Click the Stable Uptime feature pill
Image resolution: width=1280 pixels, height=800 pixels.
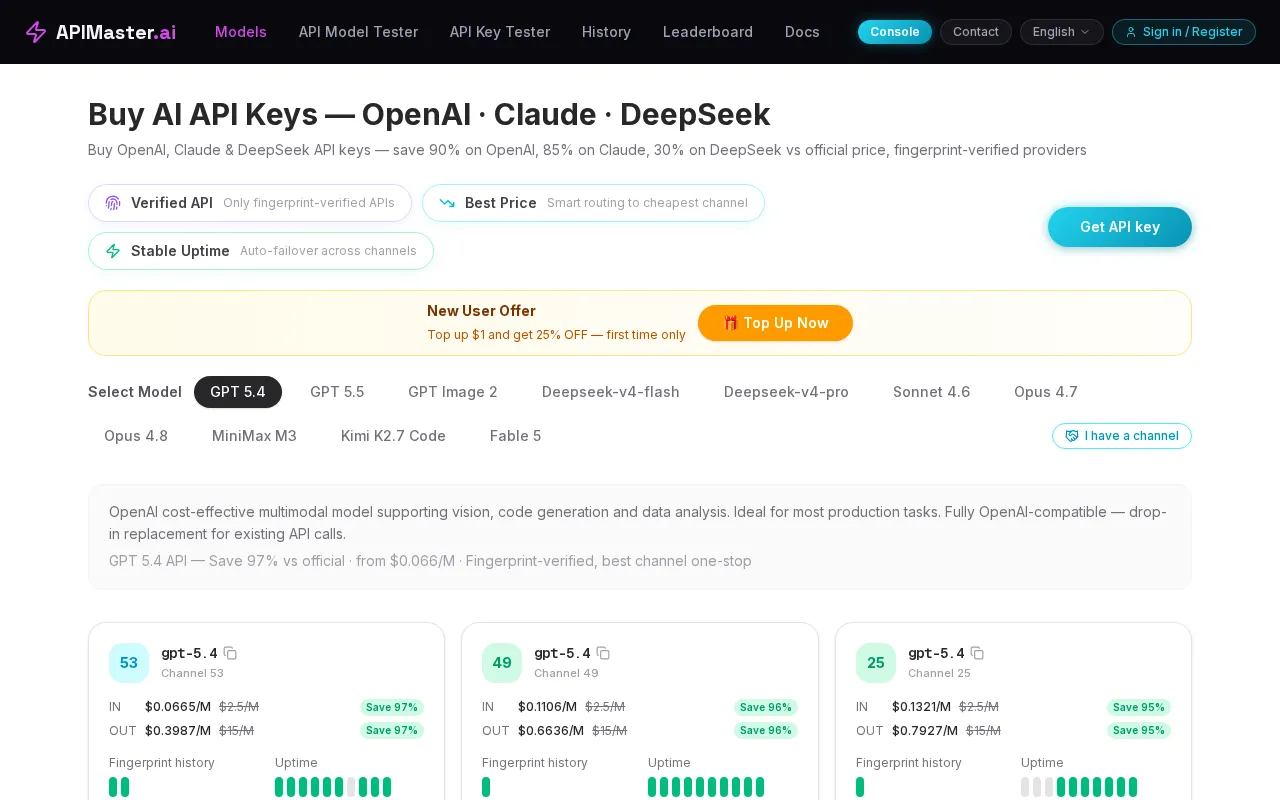[x=261, y=251]
